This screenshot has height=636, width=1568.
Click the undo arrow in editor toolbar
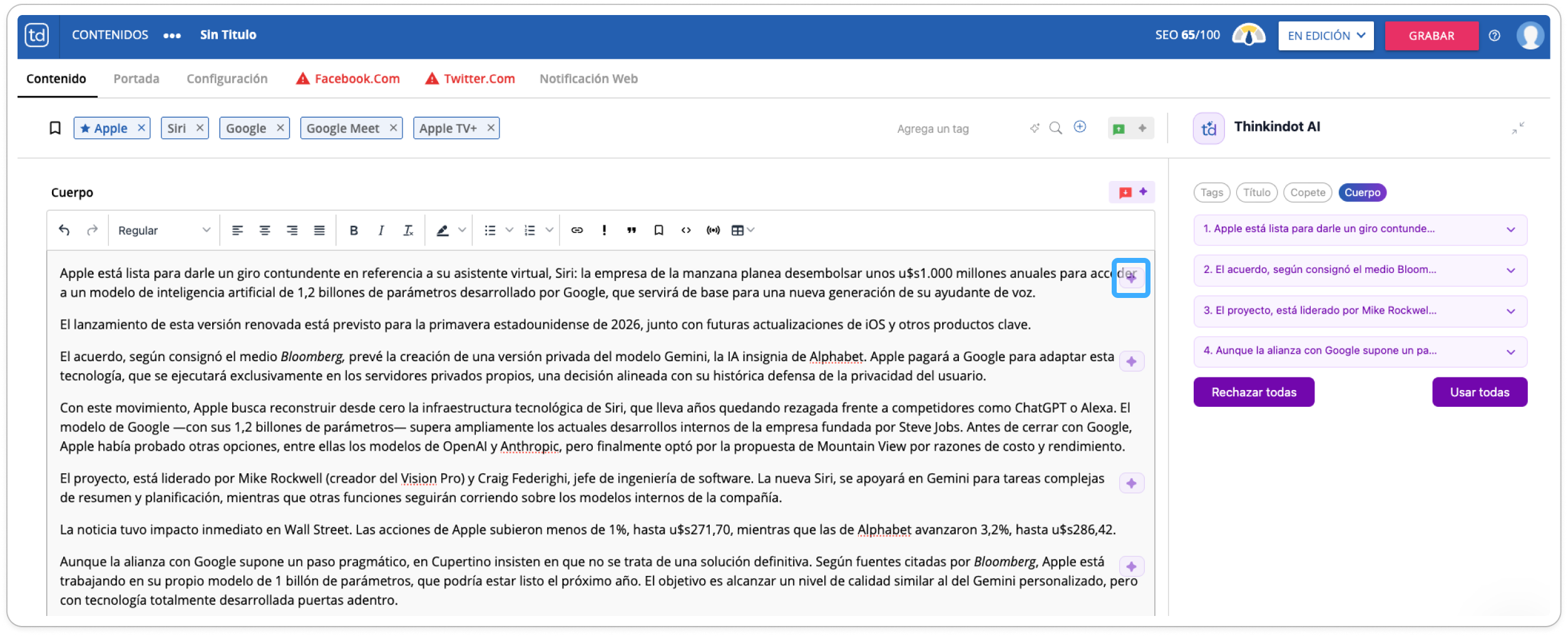coord(64,230)
